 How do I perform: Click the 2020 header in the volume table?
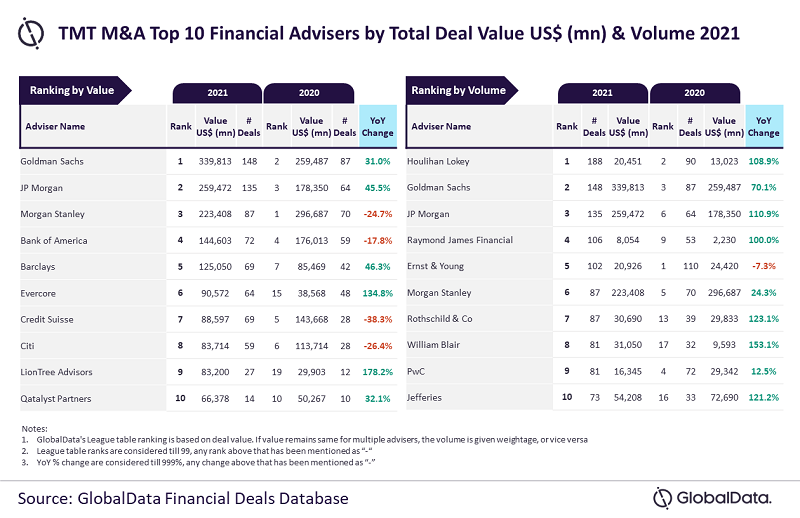coord(693,93)
